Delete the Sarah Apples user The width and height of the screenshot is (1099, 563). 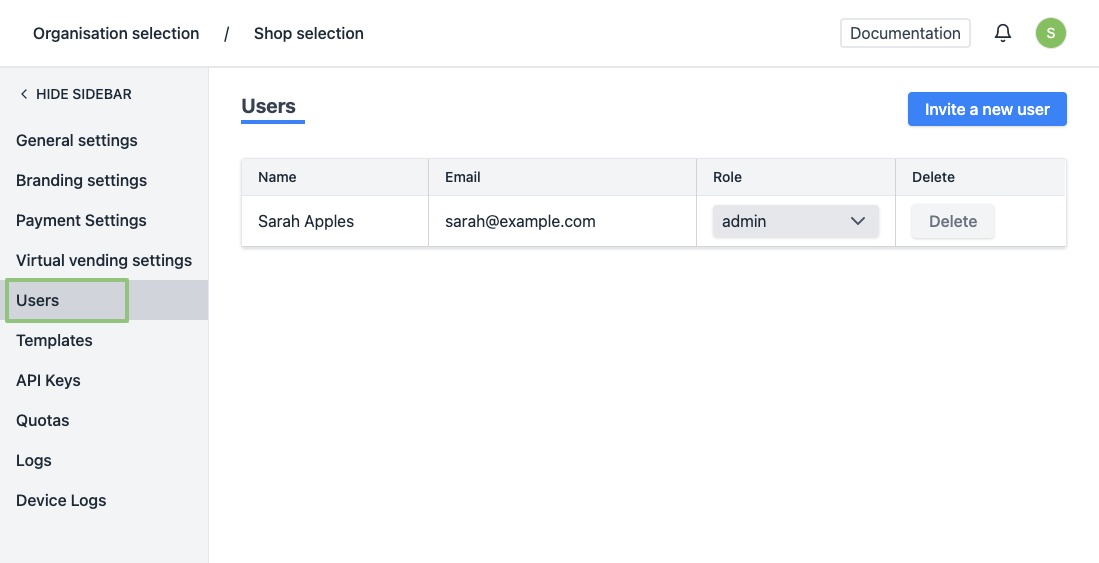click(x=952, y=221)
